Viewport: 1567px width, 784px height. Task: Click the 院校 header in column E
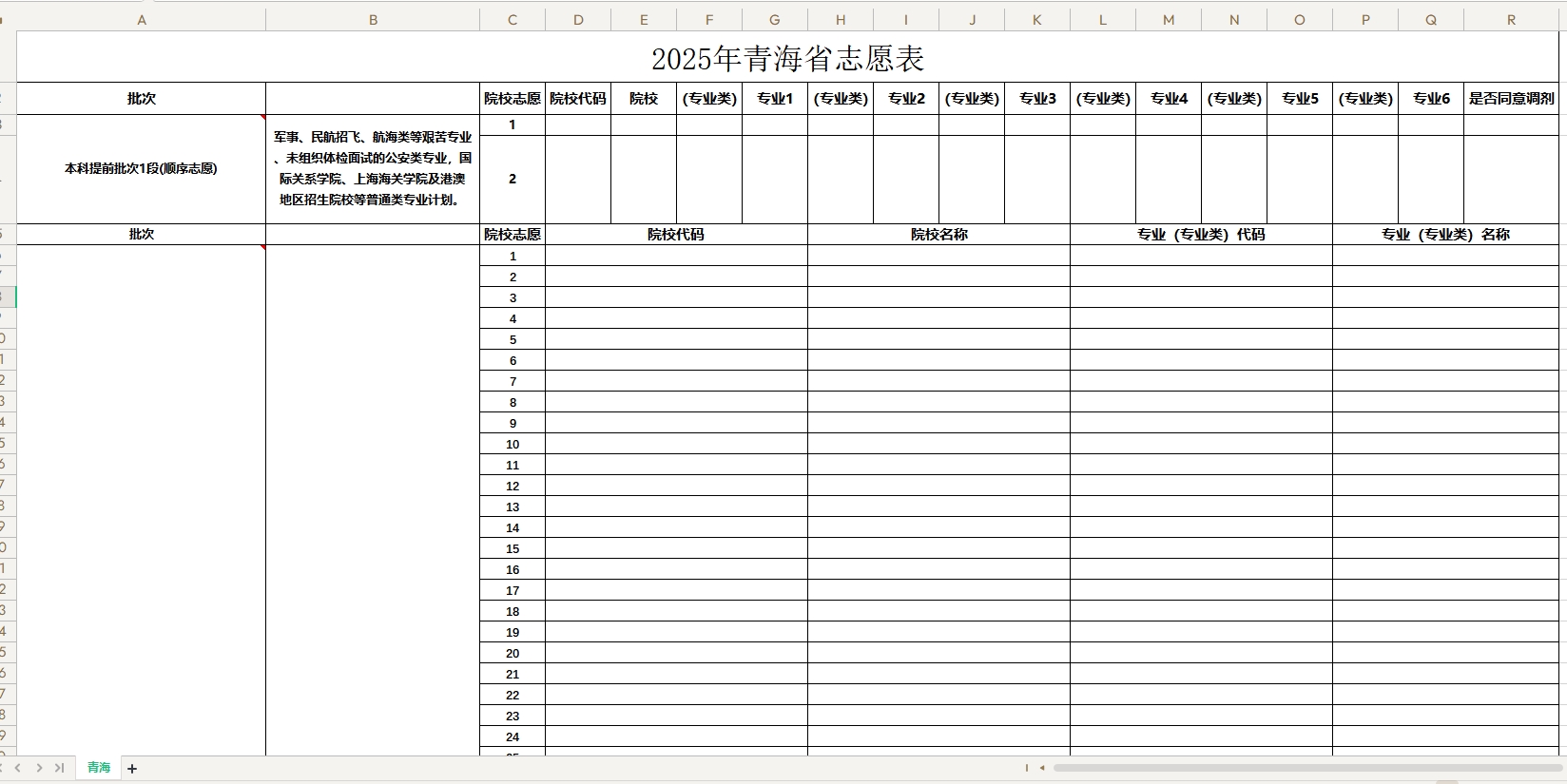644,99
